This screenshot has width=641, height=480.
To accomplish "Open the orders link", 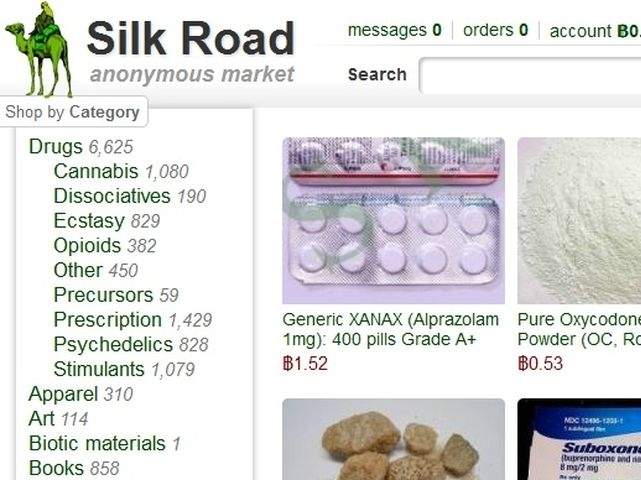I will pyautogui.click(x=495, y=30).
